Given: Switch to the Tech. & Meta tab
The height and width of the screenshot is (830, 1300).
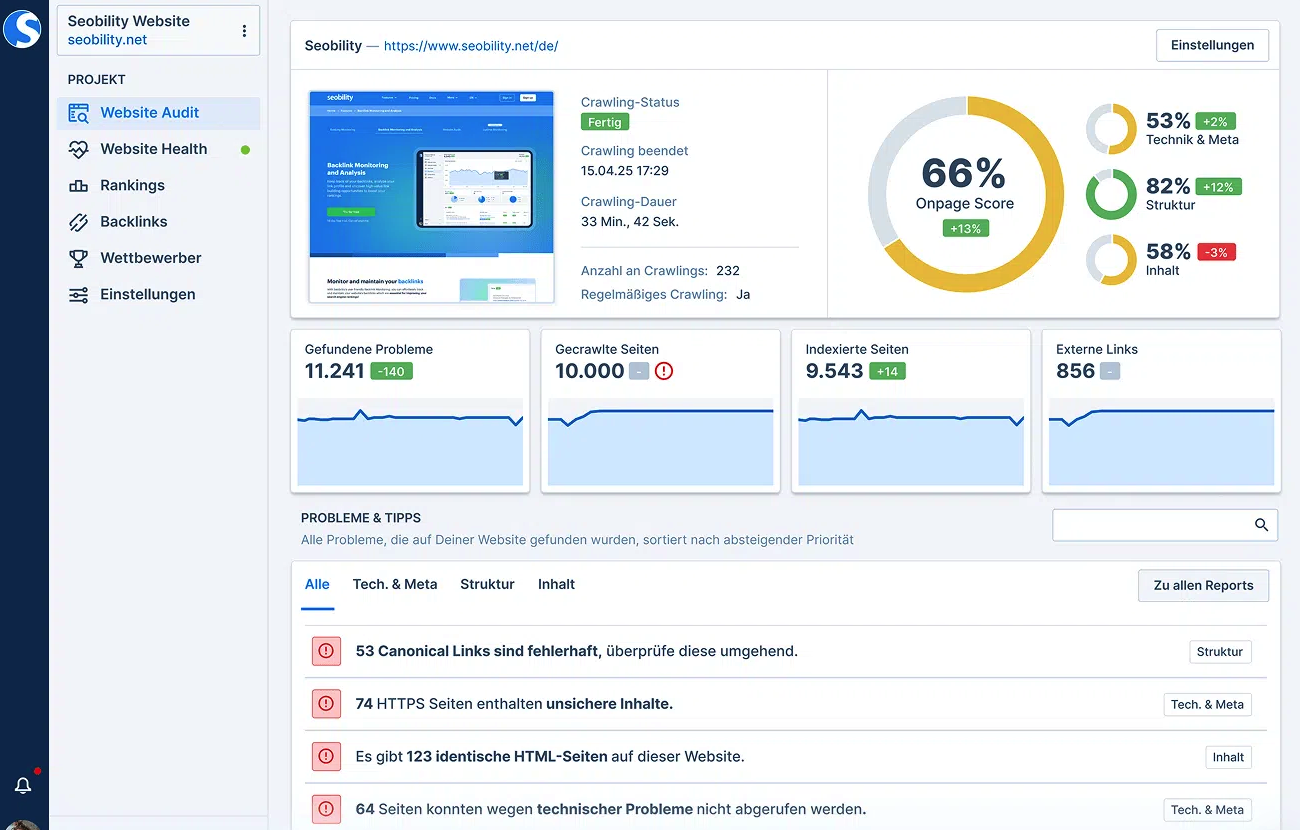Looking at the screenshot, I should pyautogui.click(x=395, y=584).
